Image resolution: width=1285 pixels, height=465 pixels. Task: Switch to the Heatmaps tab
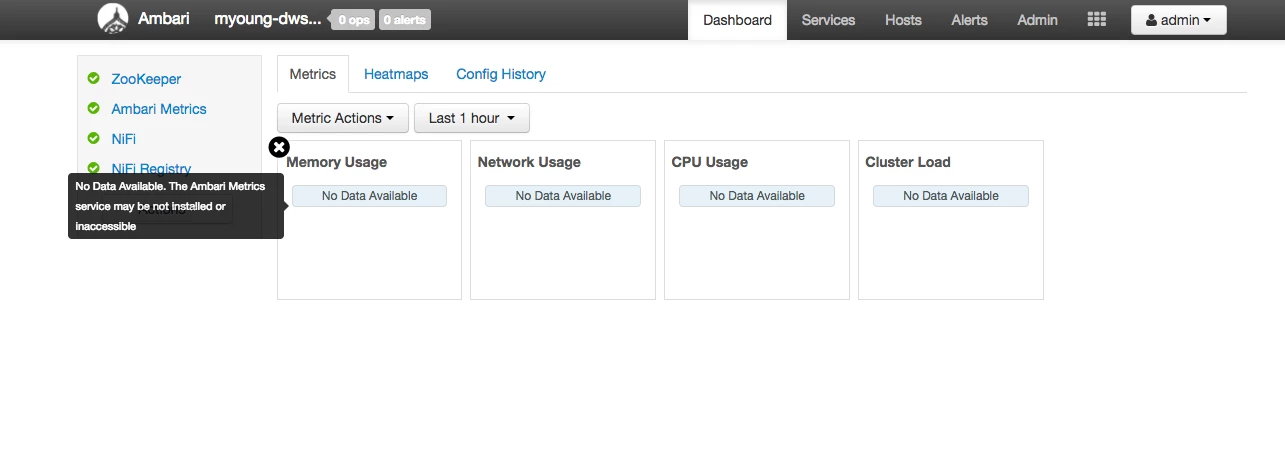coord(396,74)
